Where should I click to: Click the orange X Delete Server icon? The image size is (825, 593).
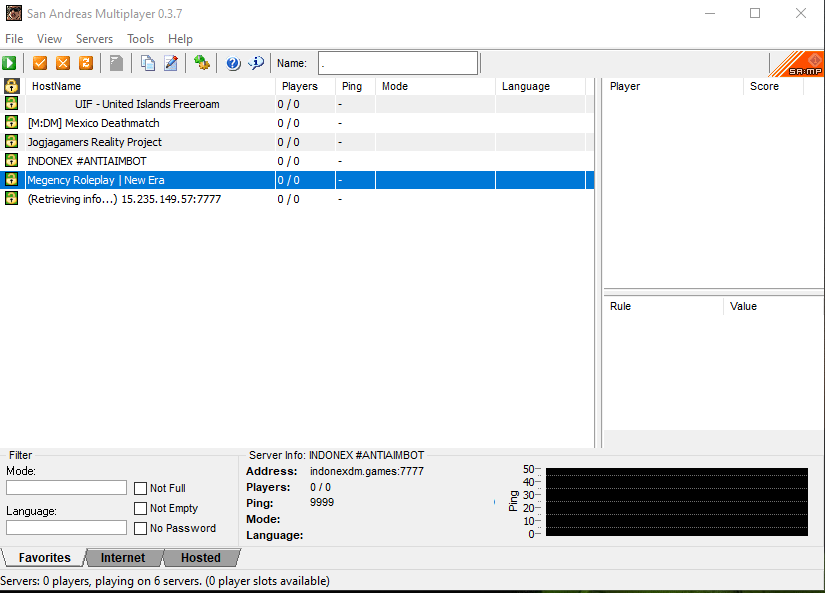tap(63, 63)
